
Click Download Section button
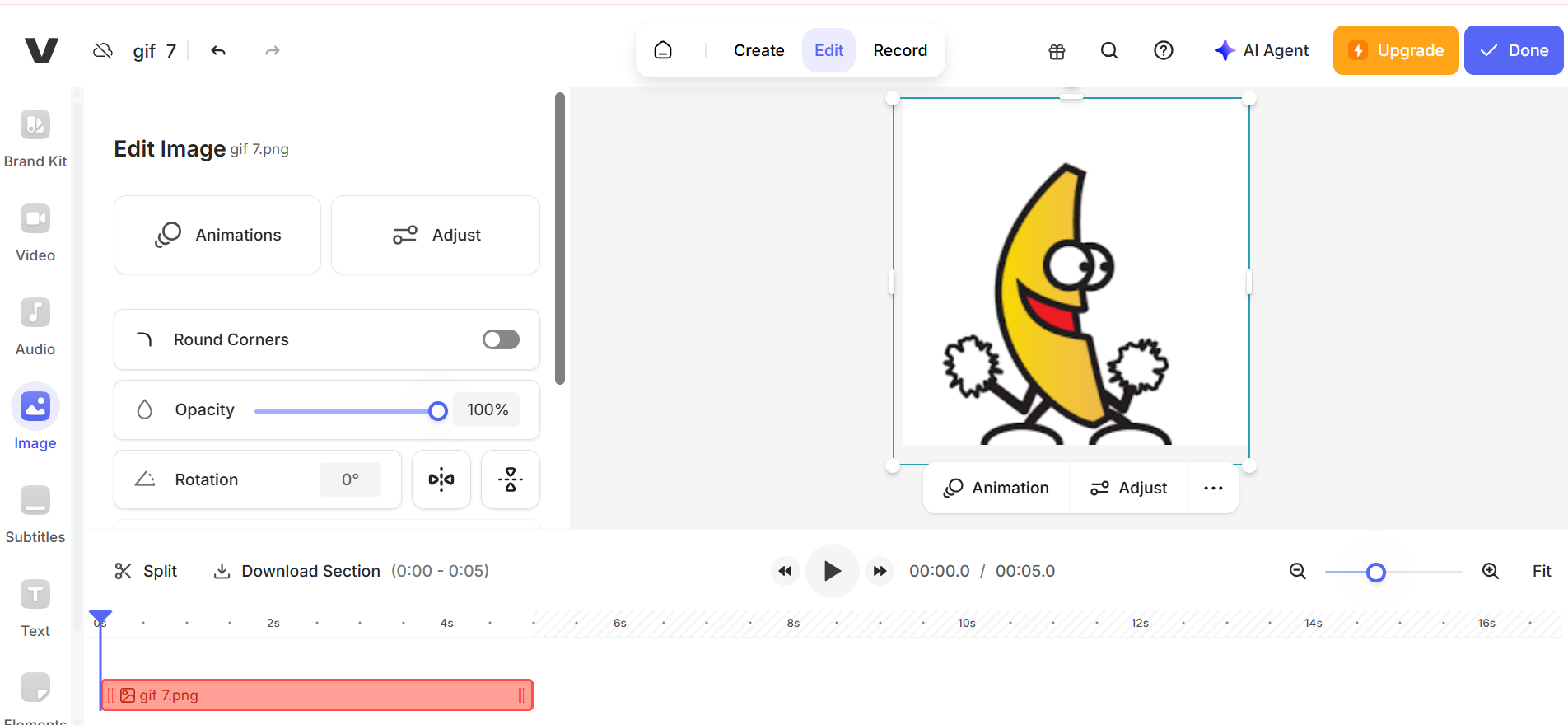(351, 571)
